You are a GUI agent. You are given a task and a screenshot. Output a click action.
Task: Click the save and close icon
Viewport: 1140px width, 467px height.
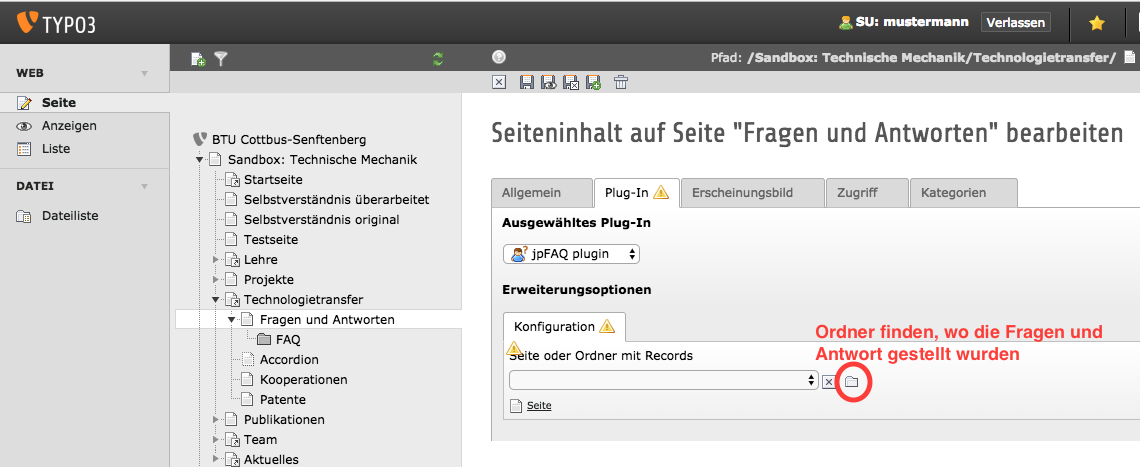571,83
